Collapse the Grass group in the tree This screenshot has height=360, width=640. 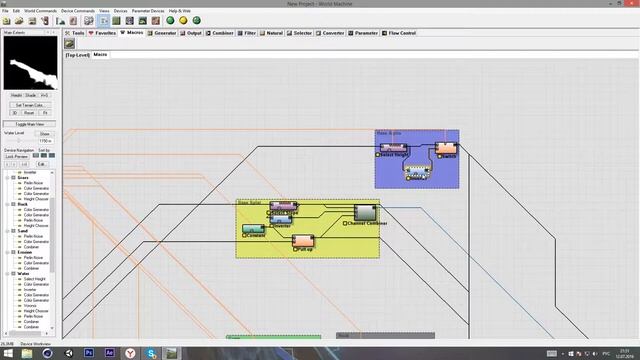click(x=7, y=178)
